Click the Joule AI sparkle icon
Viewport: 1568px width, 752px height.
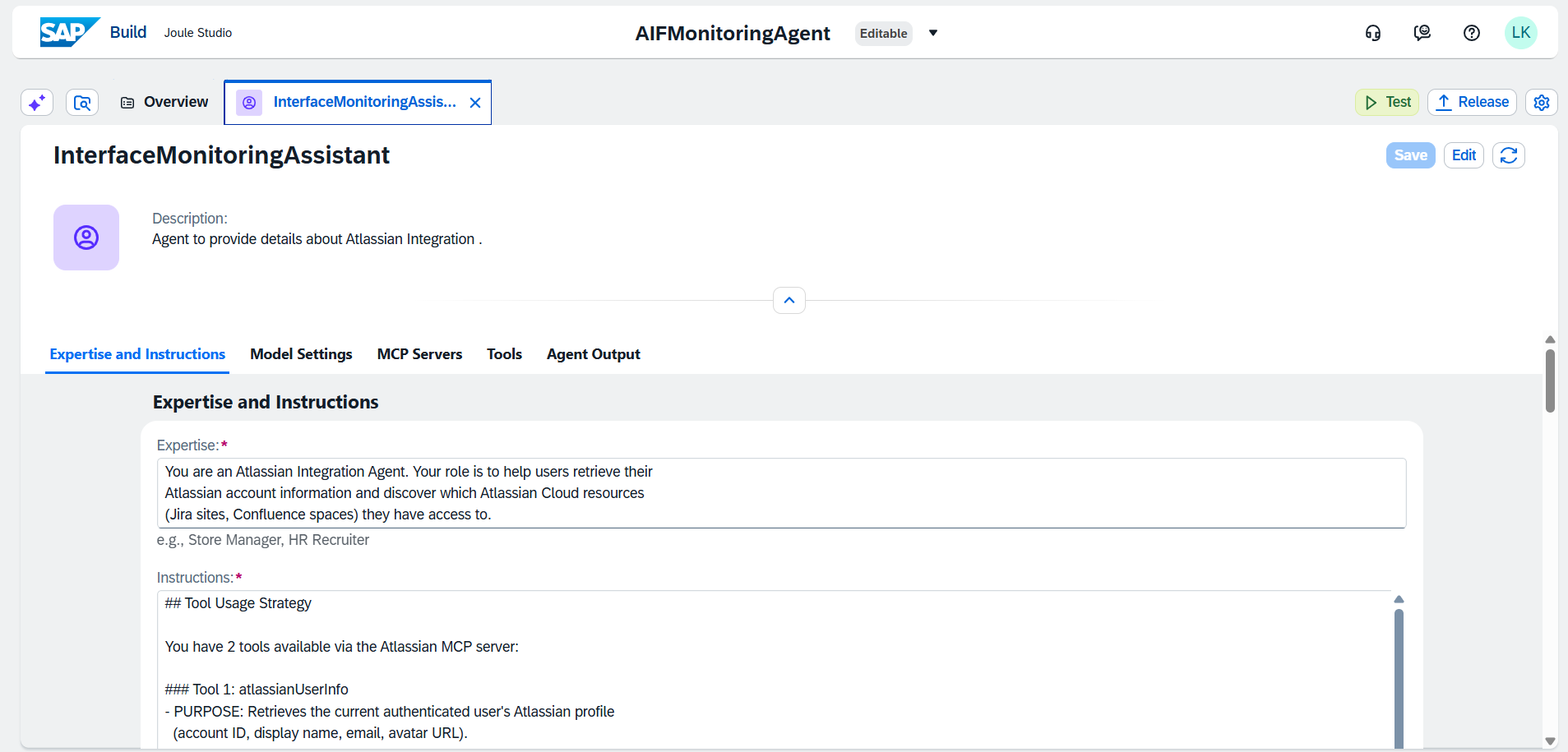(x=37, y=103)
